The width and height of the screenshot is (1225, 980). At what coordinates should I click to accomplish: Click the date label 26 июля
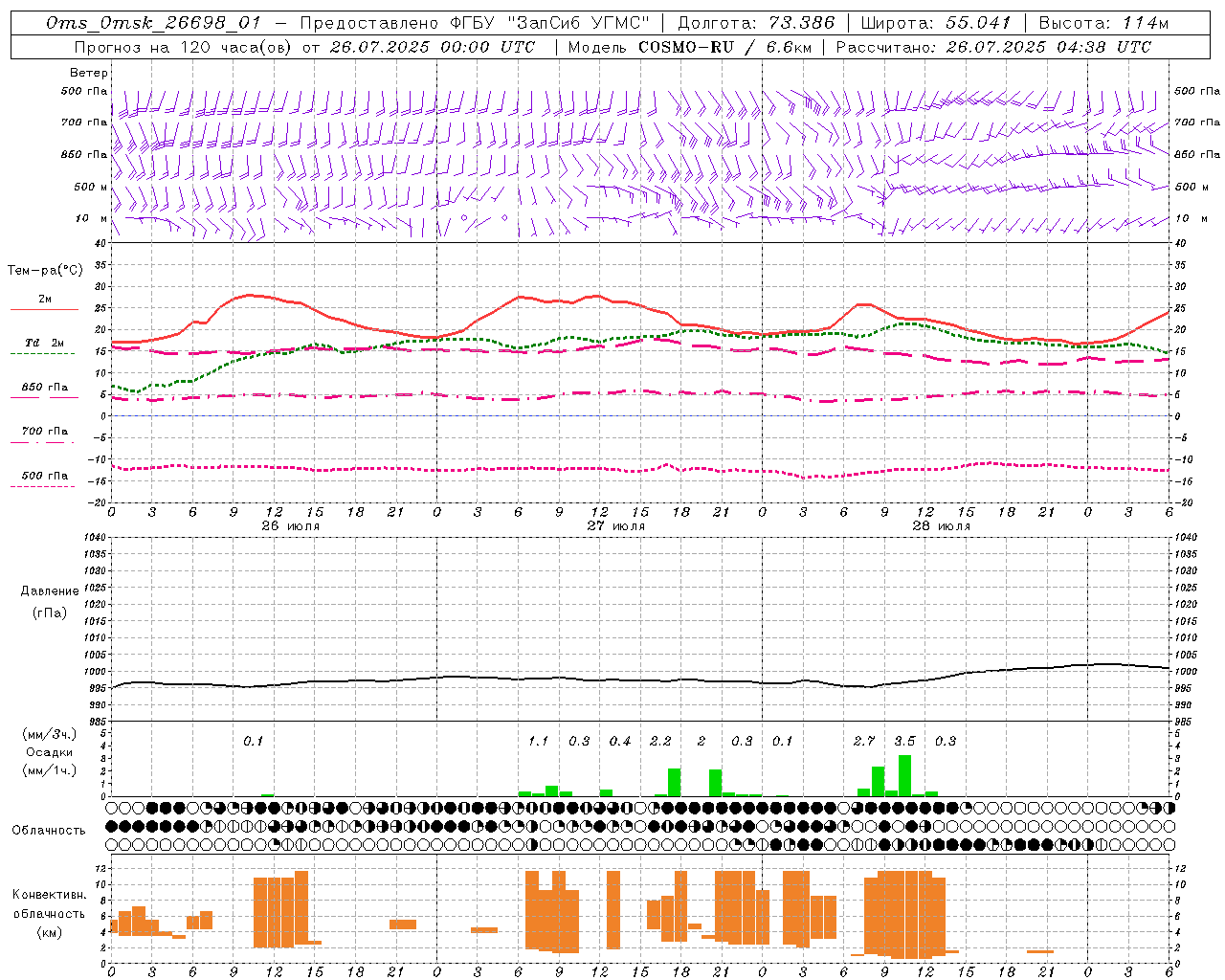pos(290,525)
